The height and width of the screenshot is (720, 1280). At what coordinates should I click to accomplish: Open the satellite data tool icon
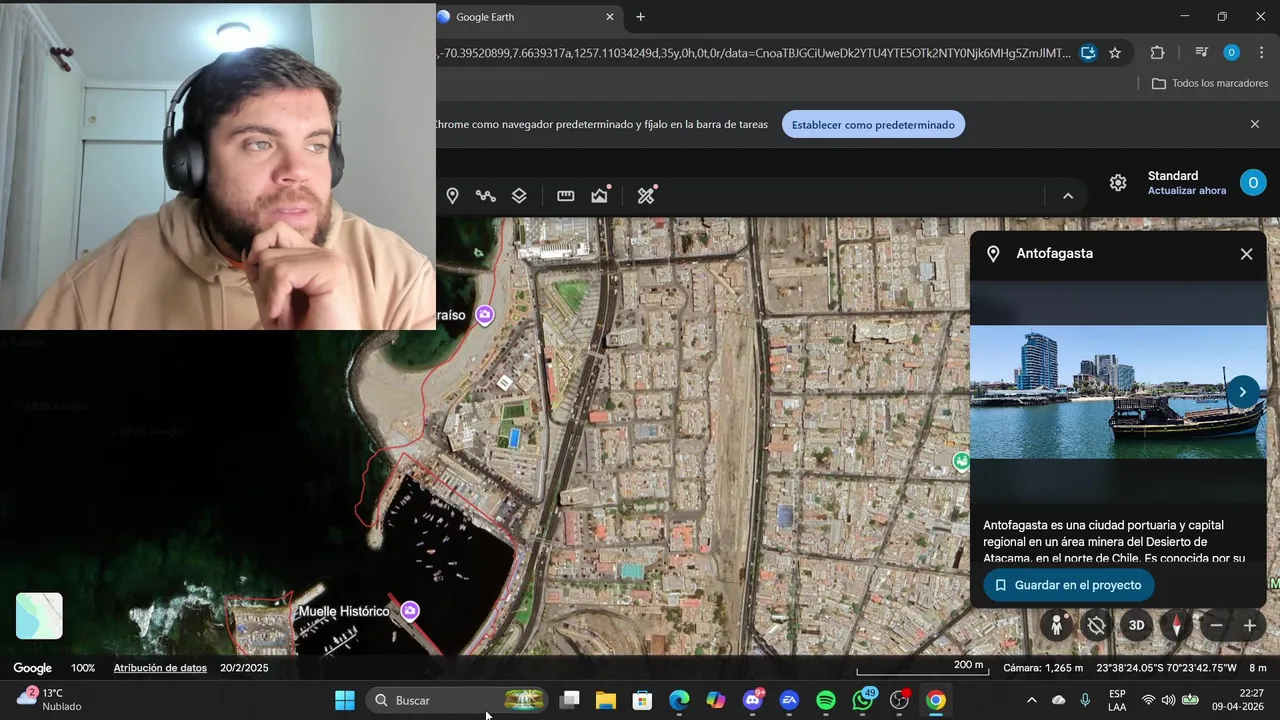point(647,195)
